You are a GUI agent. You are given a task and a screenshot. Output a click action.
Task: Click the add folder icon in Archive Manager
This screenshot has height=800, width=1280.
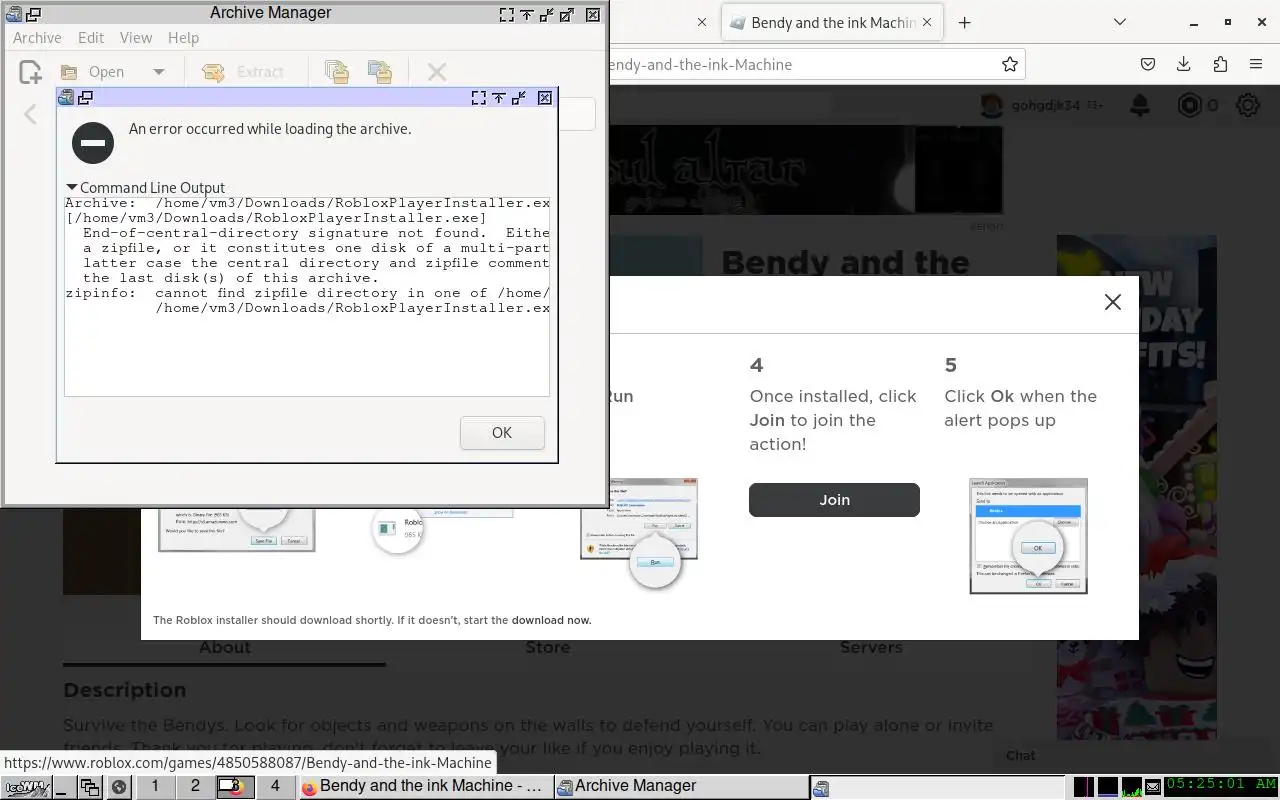379,72
